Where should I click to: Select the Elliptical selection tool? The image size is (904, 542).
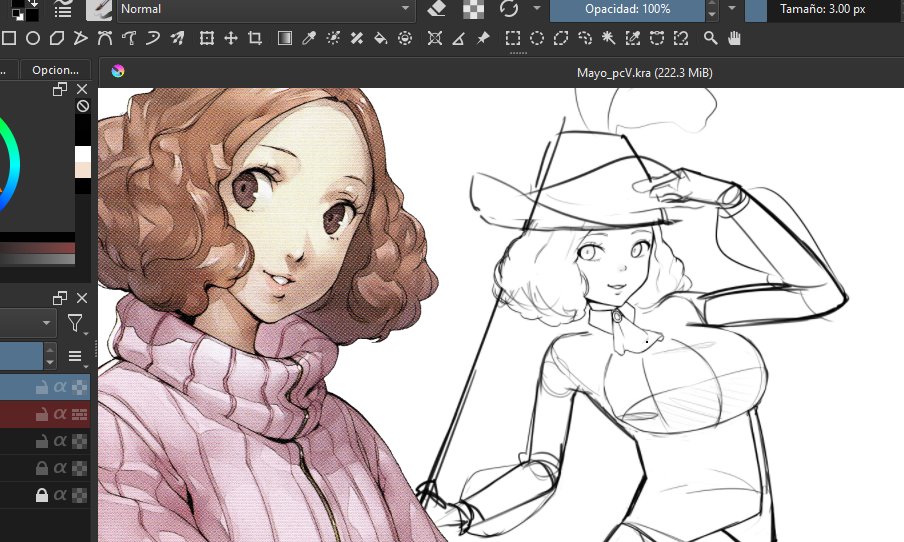point(537,39)
